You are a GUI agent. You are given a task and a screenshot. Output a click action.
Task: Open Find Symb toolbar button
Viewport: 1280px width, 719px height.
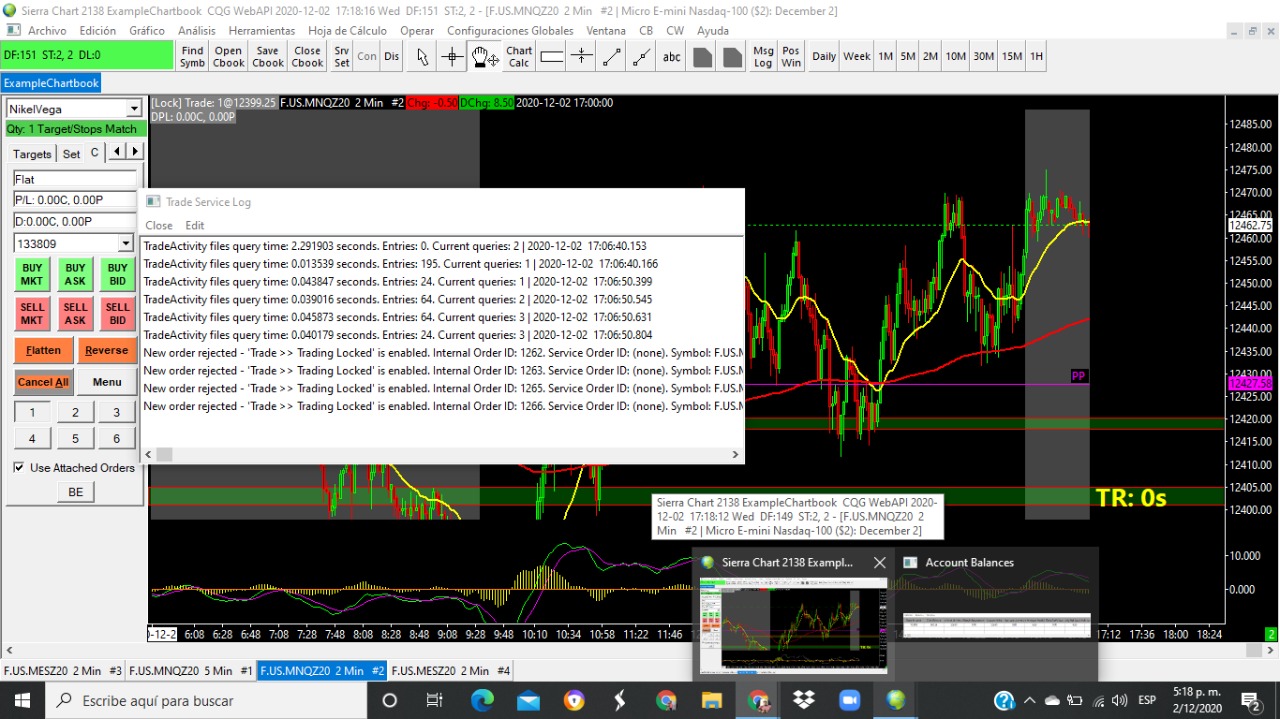[192, 57]
